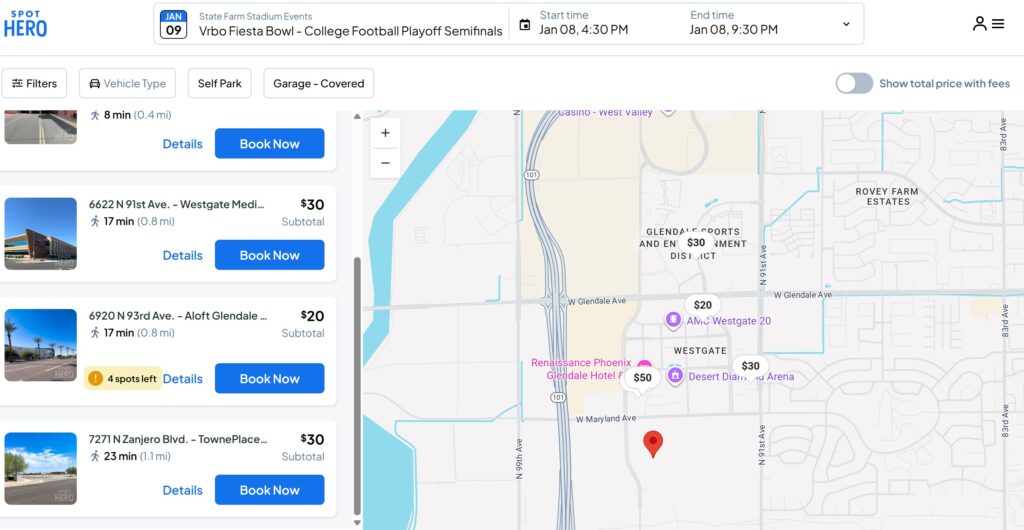Click the listings vertical scrollbar thumb

point(357,386)
